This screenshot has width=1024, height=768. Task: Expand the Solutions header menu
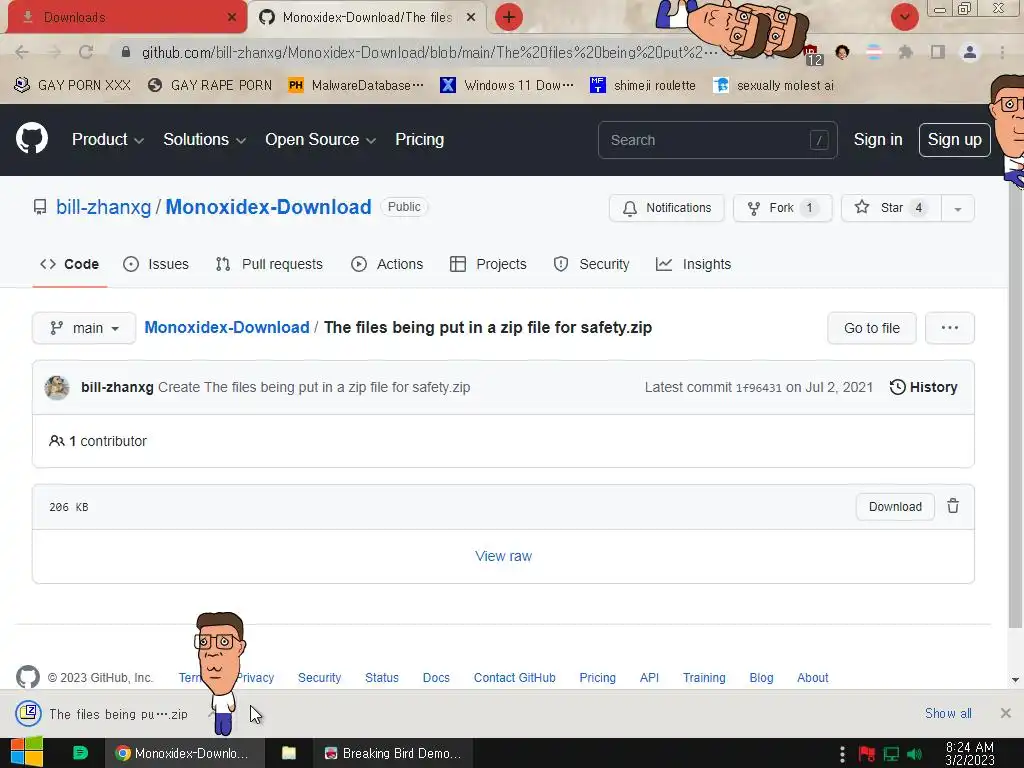(204, 140)
